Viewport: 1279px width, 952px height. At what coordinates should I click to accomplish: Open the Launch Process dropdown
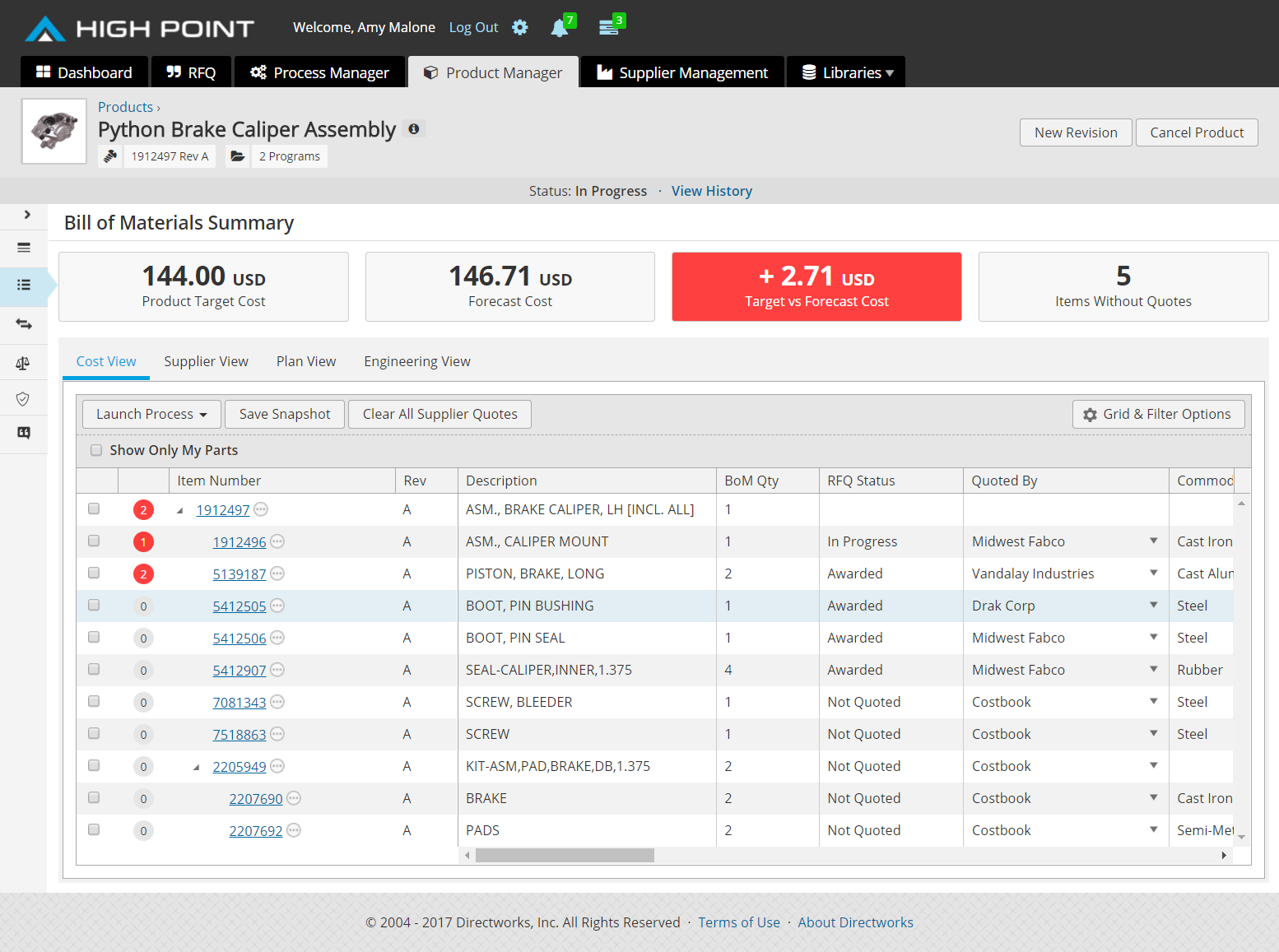tap(151, 414)
